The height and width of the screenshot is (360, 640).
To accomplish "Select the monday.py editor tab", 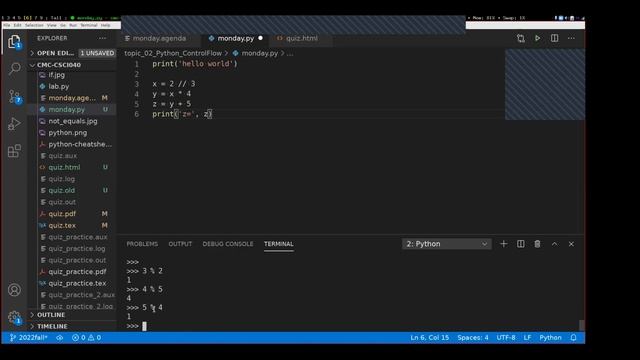I will click(x=235, y=38).
